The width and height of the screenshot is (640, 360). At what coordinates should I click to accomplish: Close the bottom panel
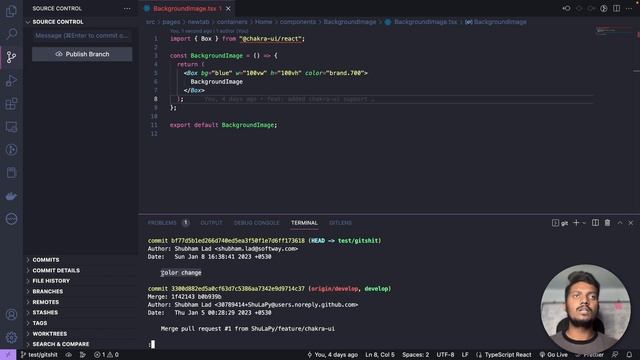tap(631, 223)
